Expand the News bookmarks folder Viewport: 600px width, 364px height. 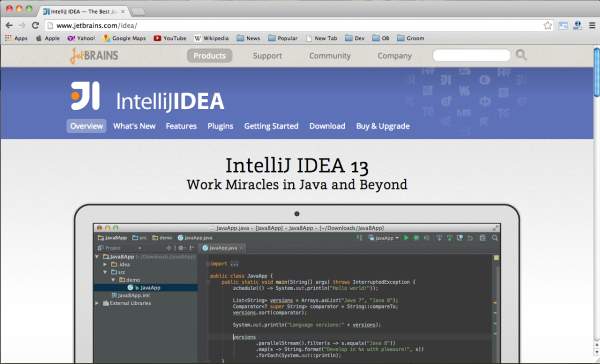pos(248,38)
